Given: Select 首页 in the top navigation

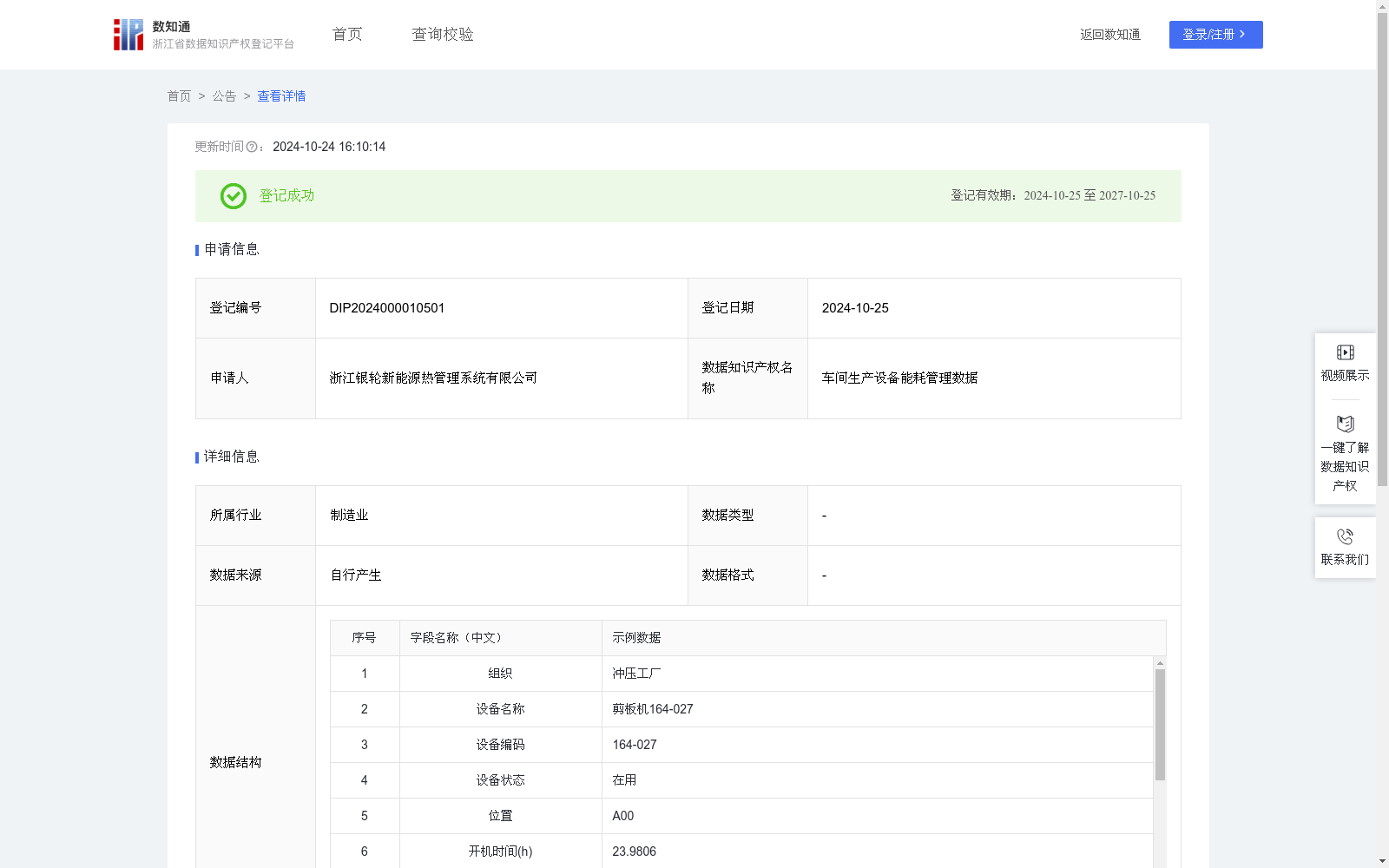Looking at the screenshot, I should tap(346, 34).
